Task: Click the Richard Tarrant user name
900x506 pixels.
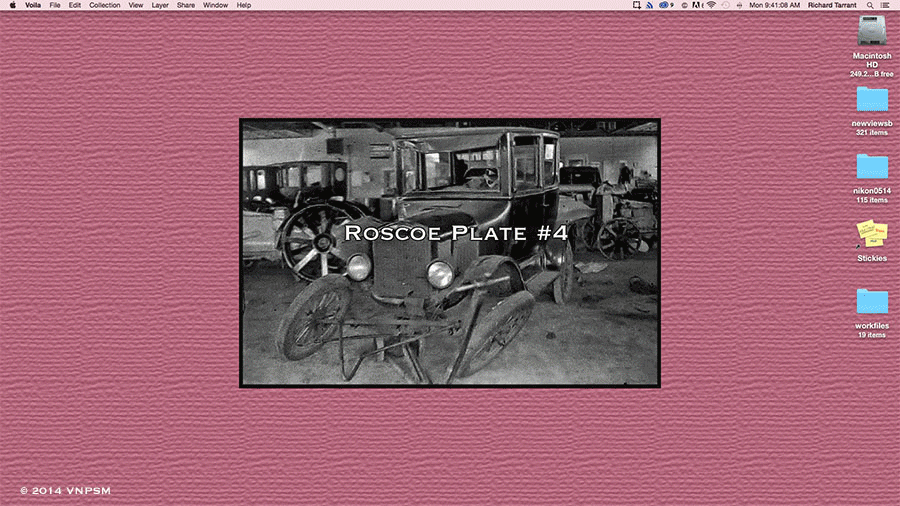Action: pyautogui.click(x=832, y=5)
